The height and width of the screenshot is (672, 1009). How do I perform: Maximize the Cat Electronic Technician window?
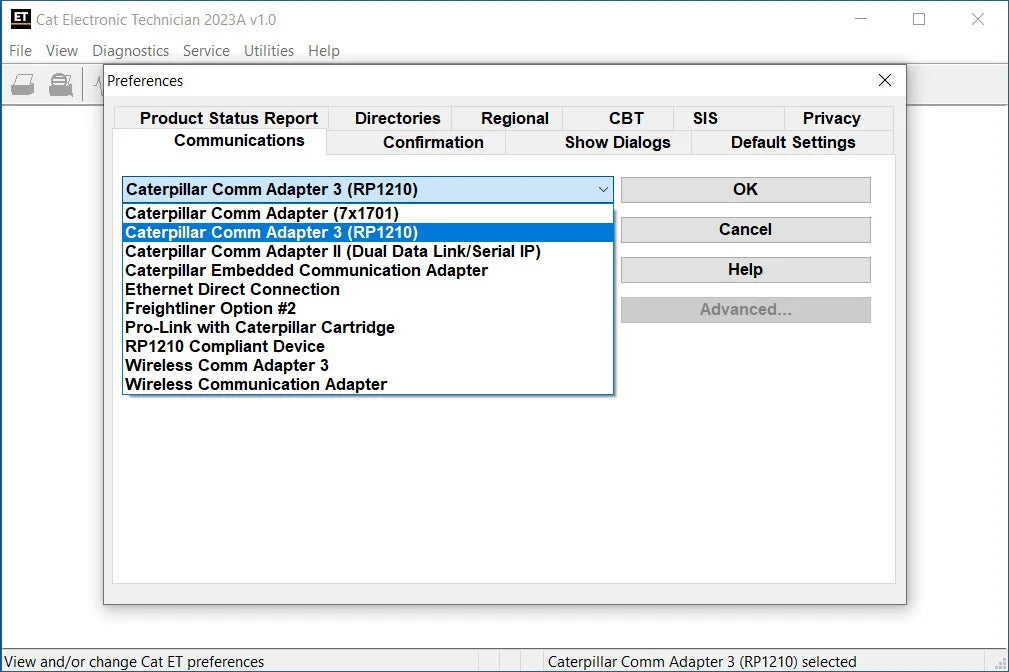coord(919,19)
